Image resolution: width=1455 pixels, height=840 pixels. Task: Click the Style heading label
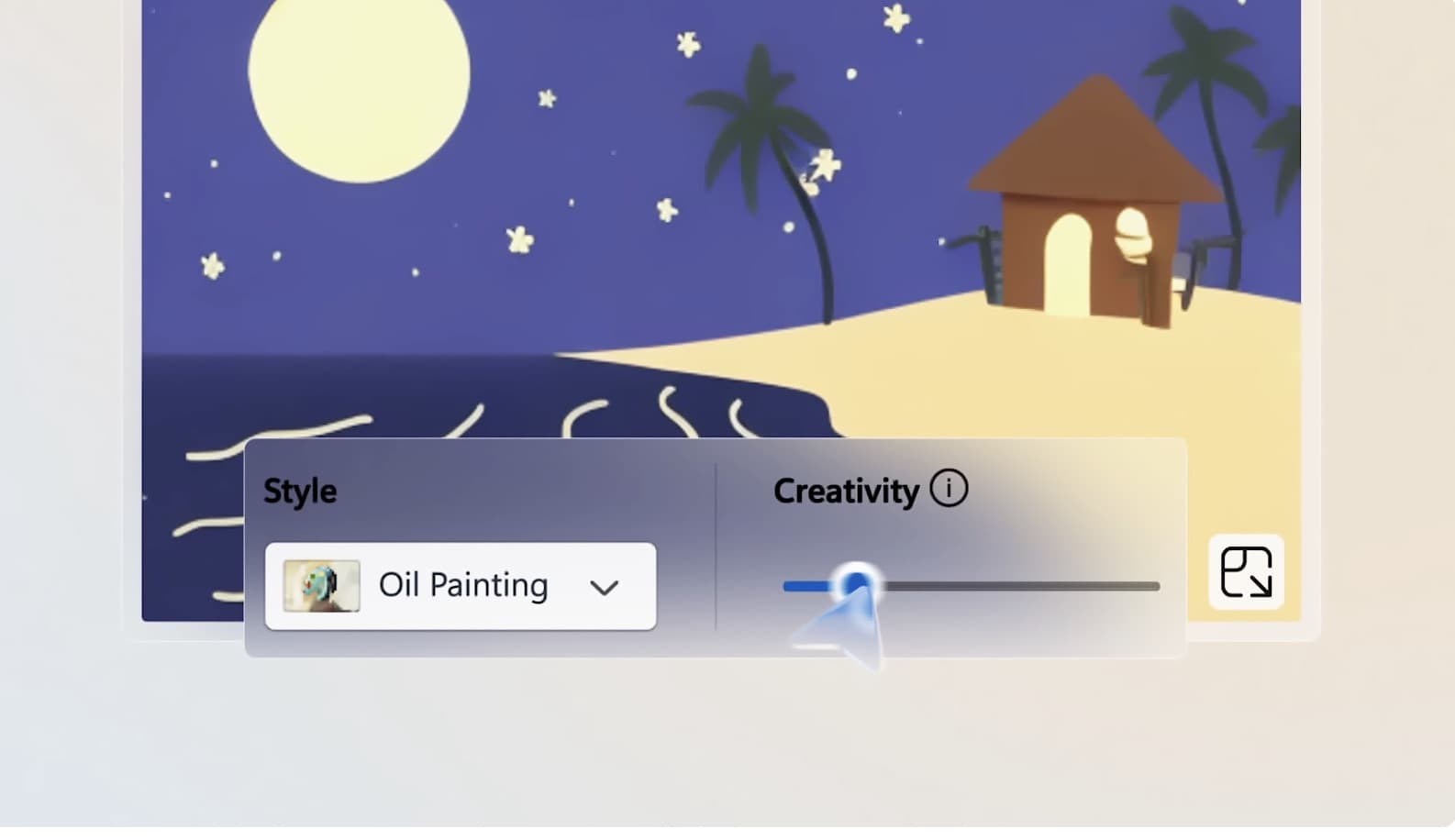(x=300, y=492)
